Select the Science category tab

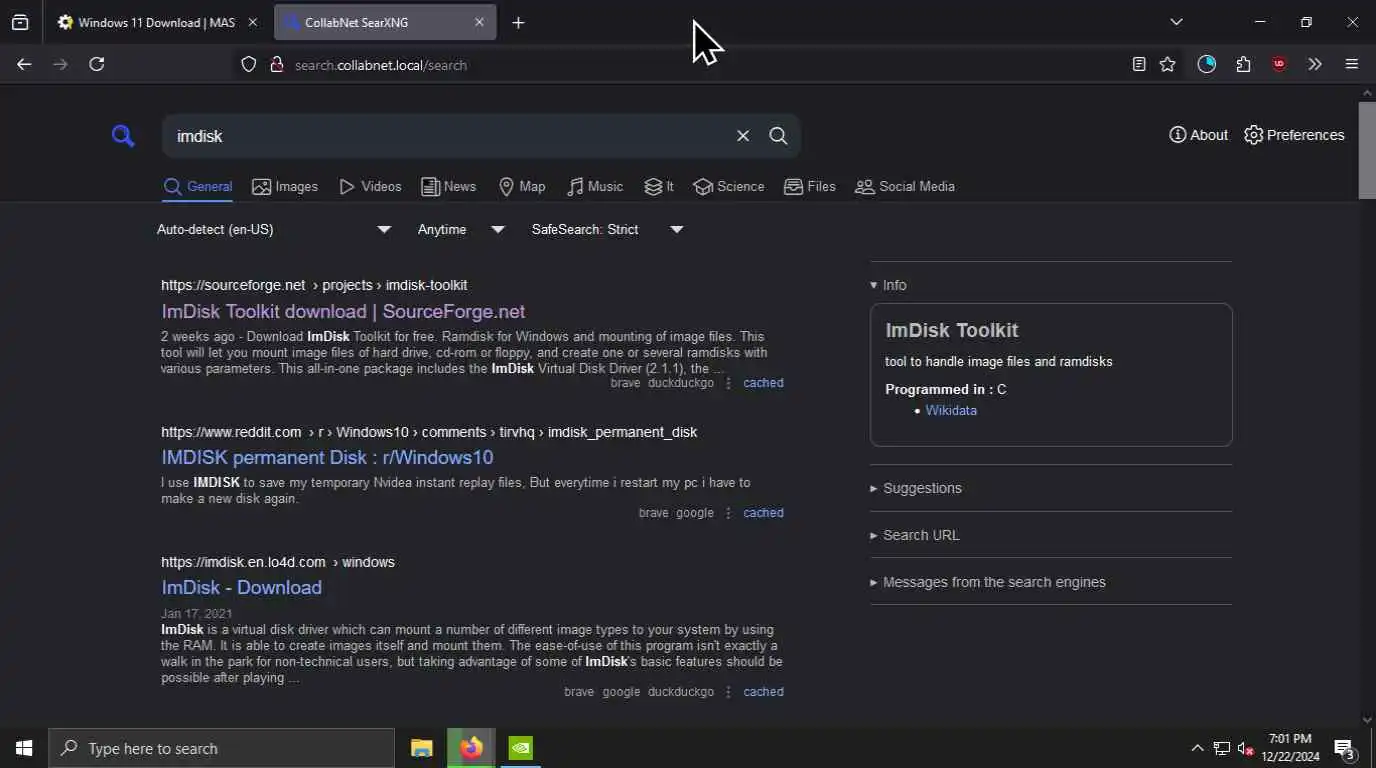coord(729,187)
